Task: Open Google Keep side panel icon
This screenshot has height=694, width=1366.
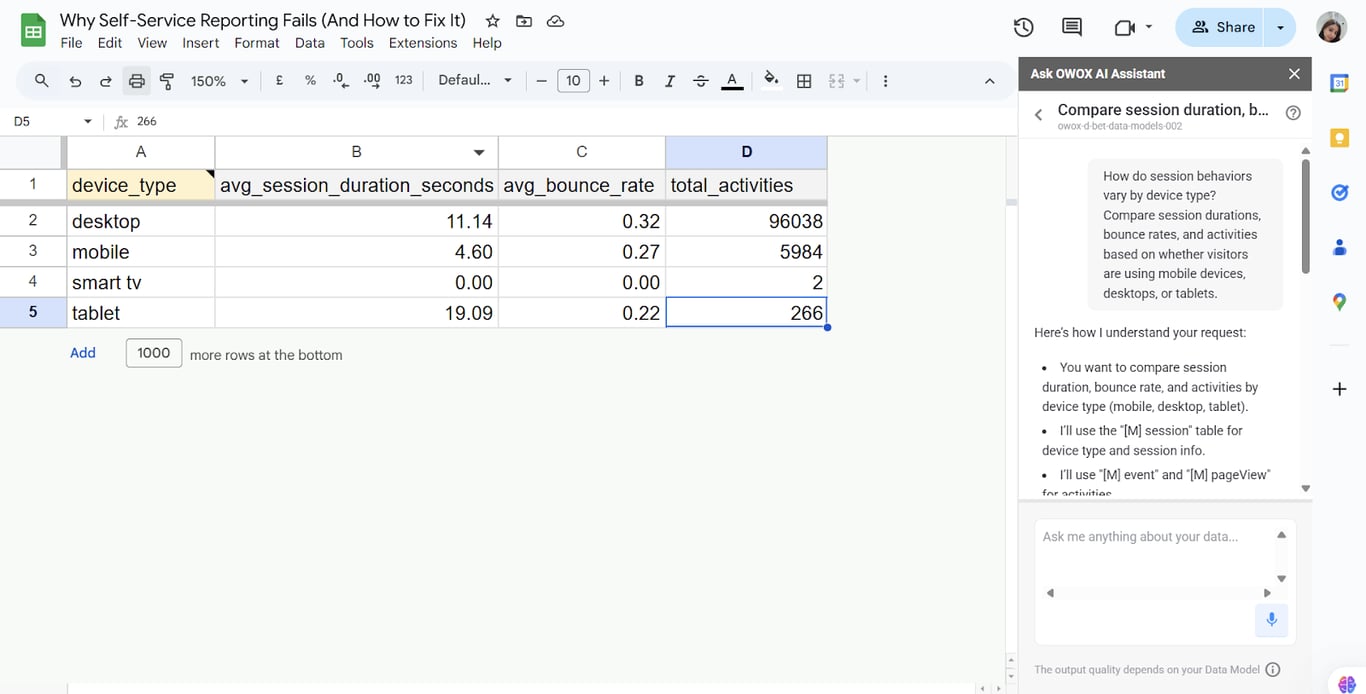Action: click(1340, 138)
